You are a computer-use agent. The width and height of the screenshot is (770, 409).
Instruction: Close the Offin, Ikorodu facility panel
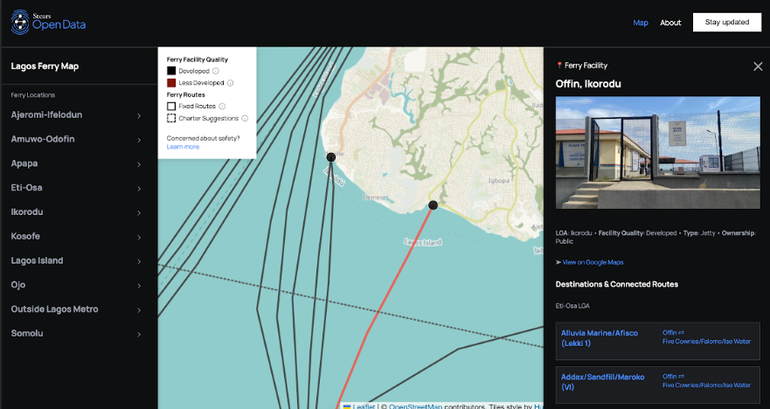(x=757, y=66)
